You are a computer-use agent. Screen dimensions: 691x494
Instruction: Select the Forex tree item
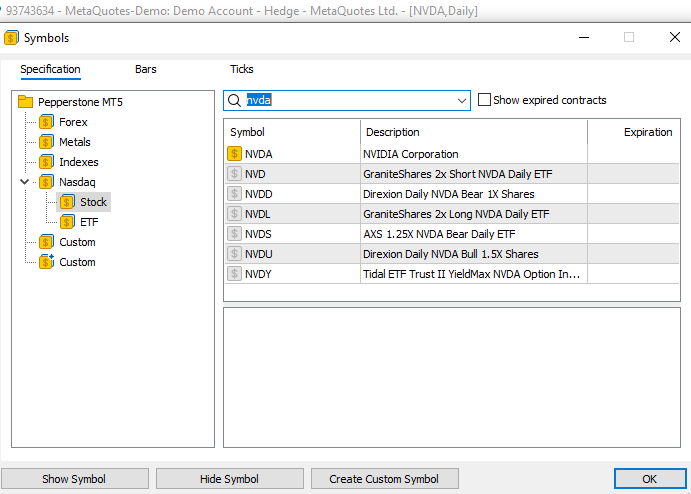point(73,122)
